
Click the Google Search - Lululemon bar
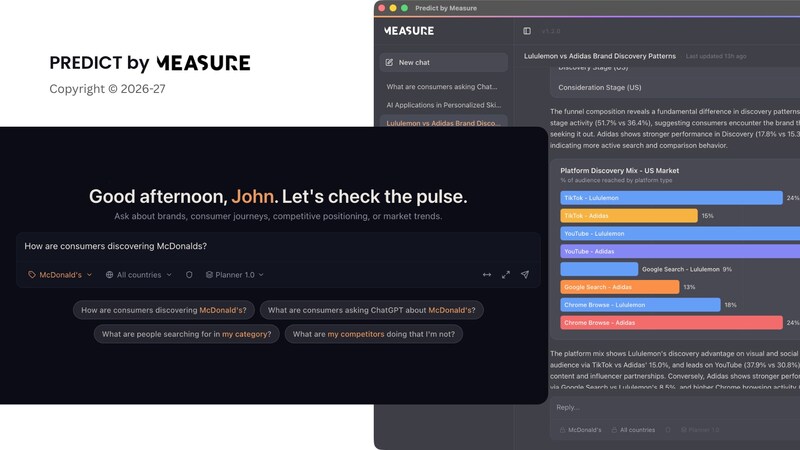[599, 269]
